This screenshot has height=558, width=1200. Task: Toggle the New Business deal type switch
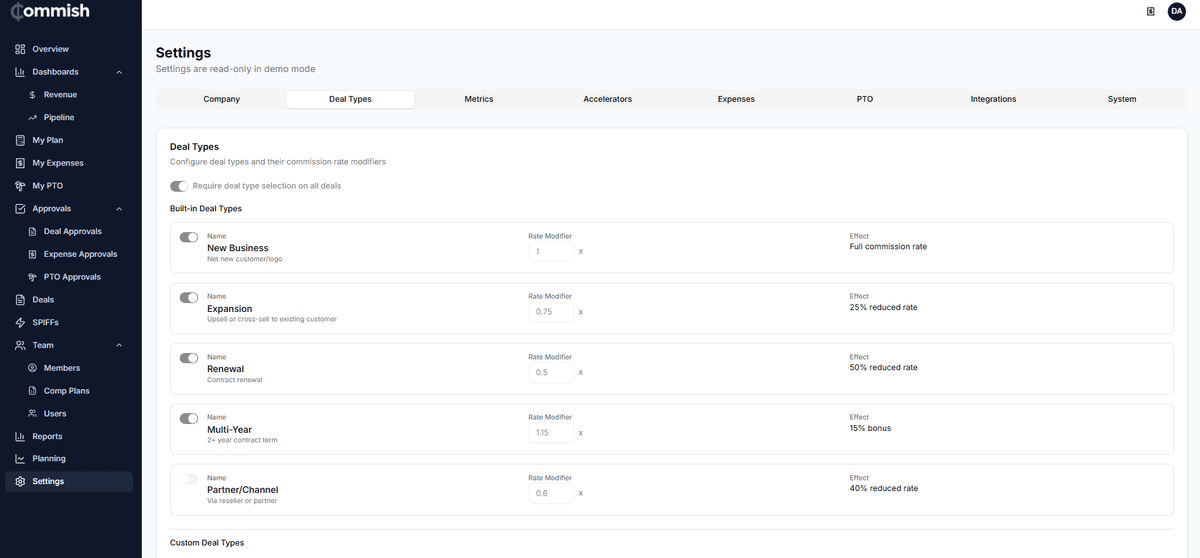[x=189, y=237]
